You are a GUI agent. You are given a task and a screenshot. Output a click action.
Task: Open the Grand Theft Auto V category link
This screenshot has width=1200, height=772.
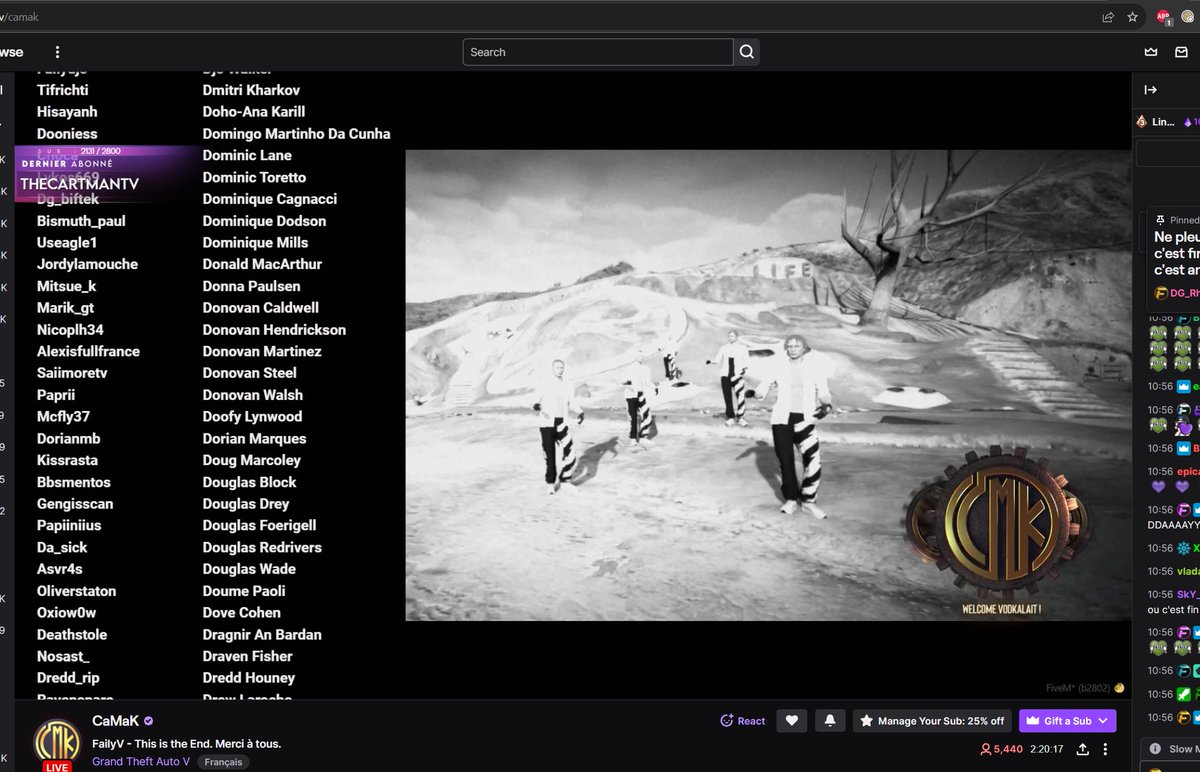141,761
